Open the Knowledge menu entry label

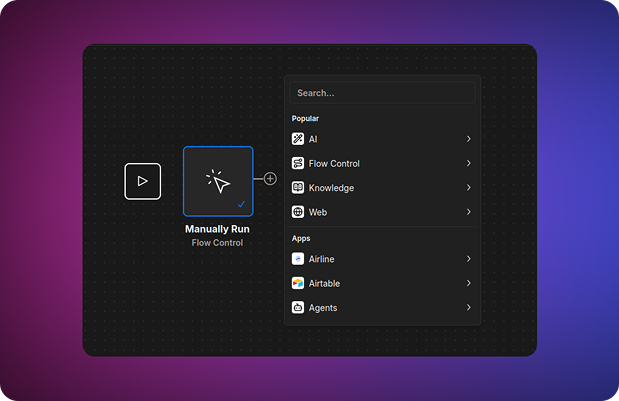(x=331, y=188)
